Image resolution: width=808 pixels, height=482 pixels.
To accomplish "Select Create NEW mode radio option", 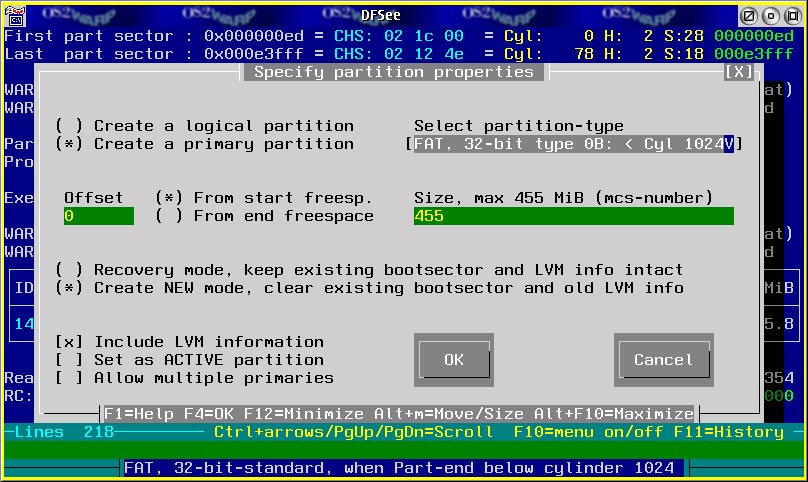I will (x=369, y=288).
